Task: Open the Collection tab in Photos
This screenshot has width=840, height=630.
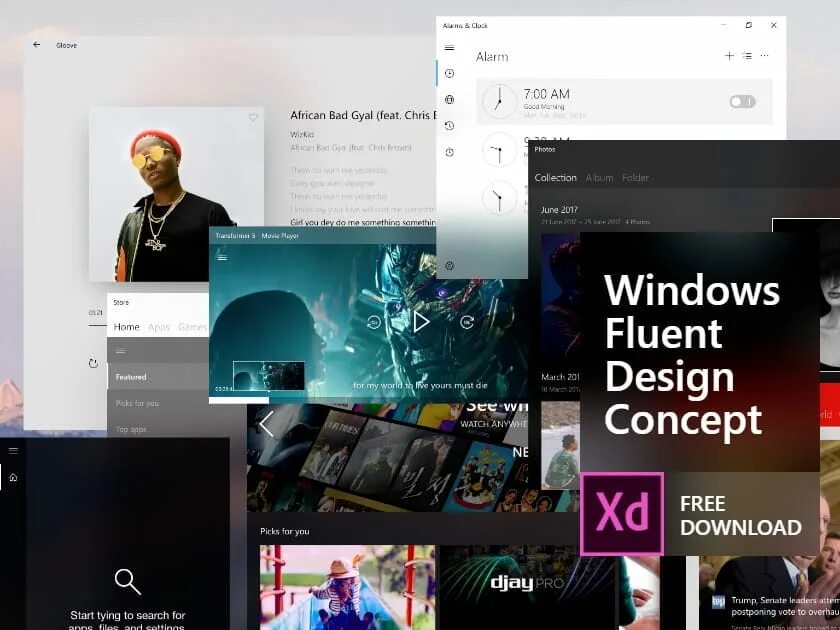Action: click(556, 177)
